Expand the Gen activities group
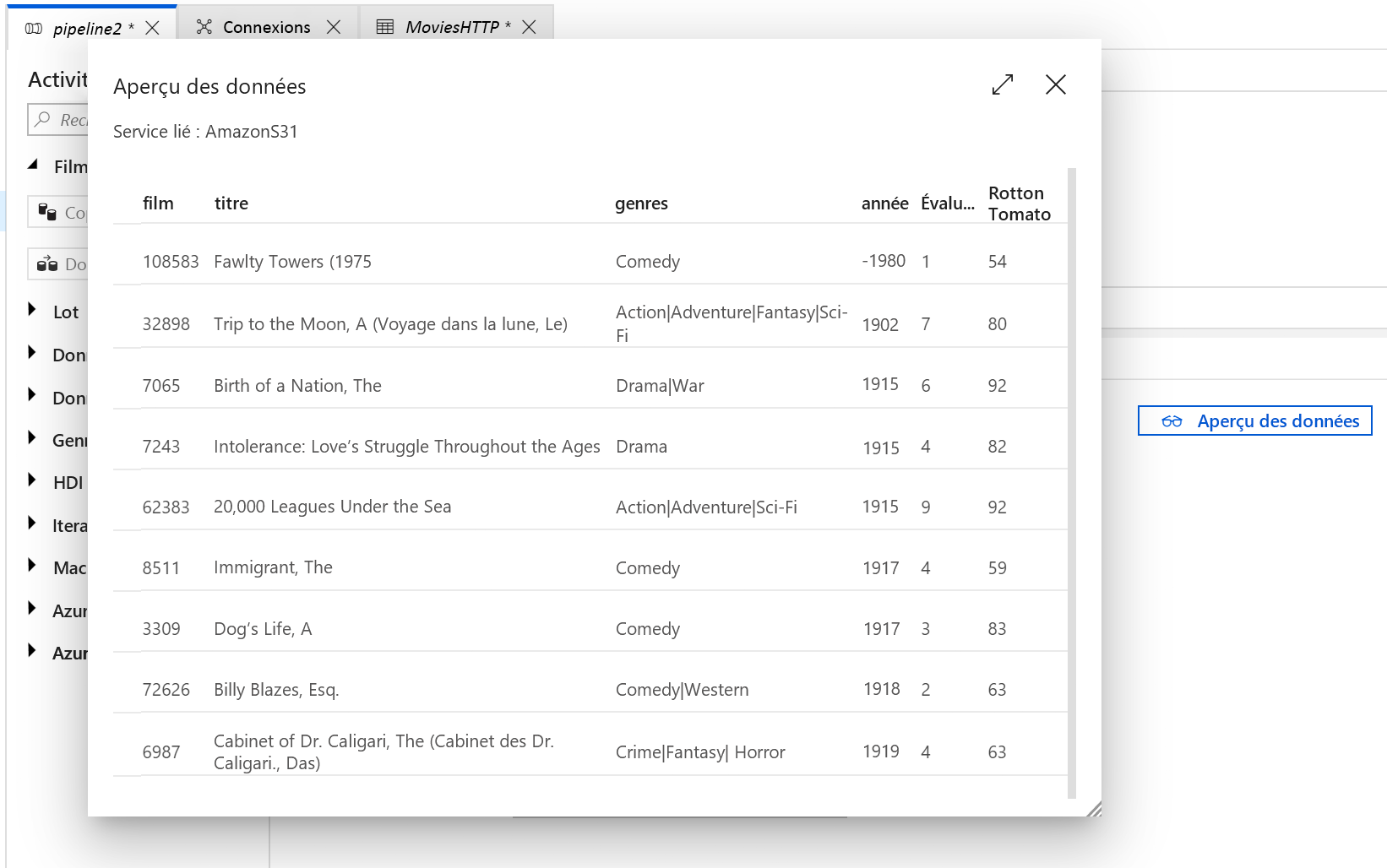The image size is (1387, 868). click(32, 438)
